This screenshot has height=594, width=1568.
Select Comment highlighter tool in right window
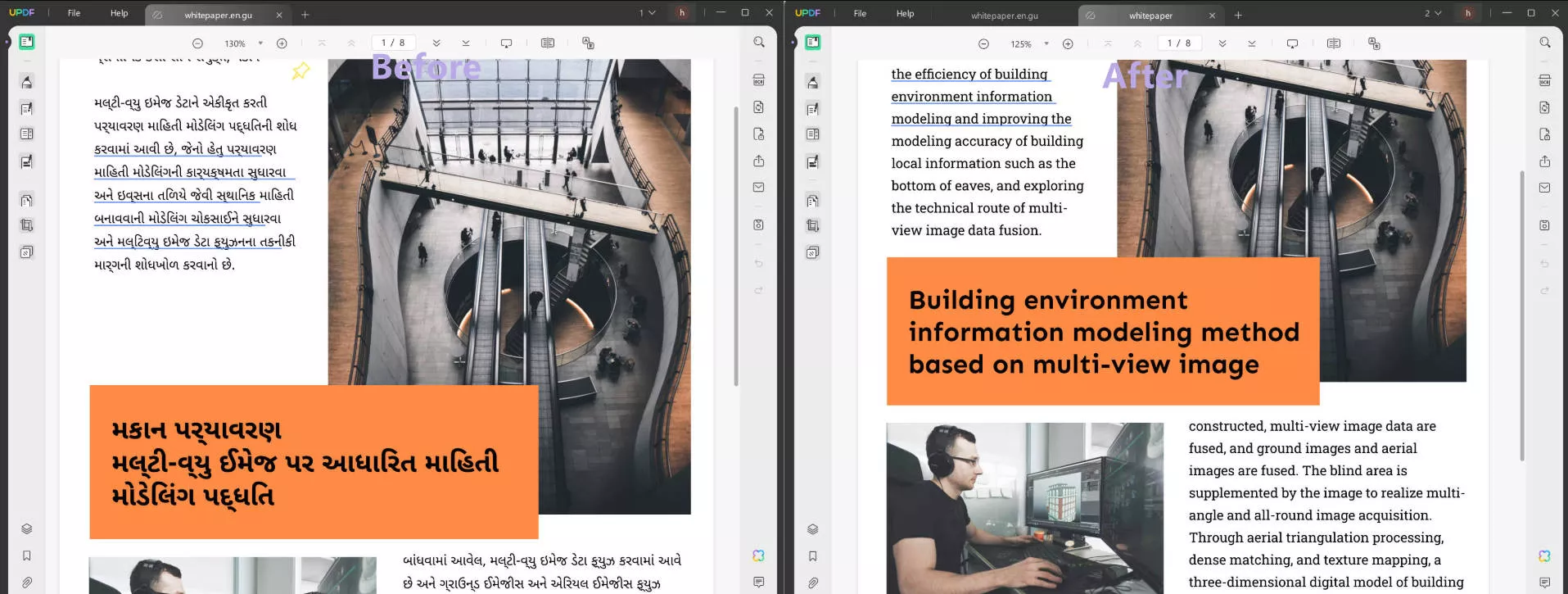[x=813, y=82]
